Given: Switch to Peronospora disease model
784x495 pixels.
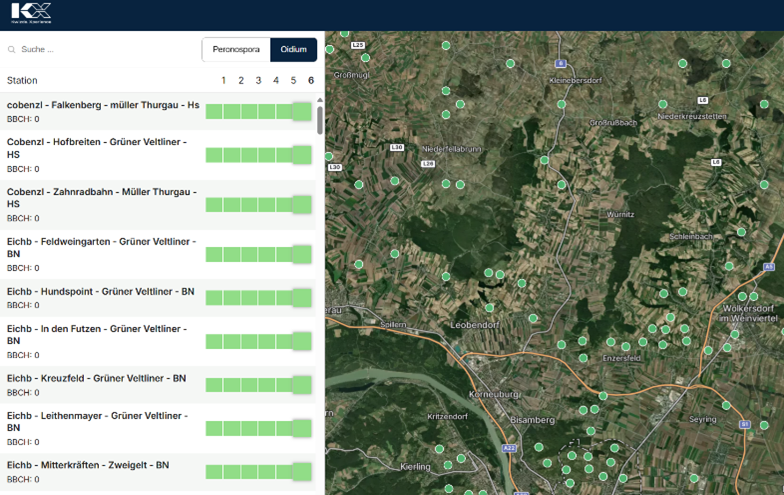Looking at the screenshot, I should [236, 49].
